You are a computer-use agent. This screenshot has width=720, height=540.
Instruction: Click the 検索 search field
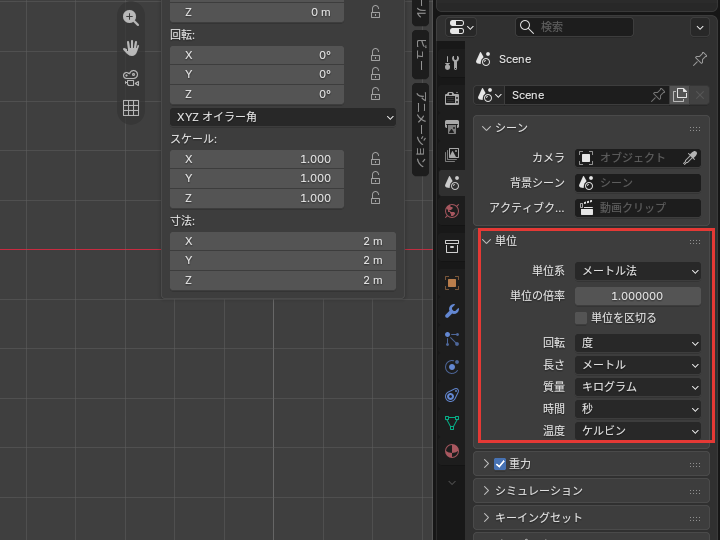(x=574, y=27)
